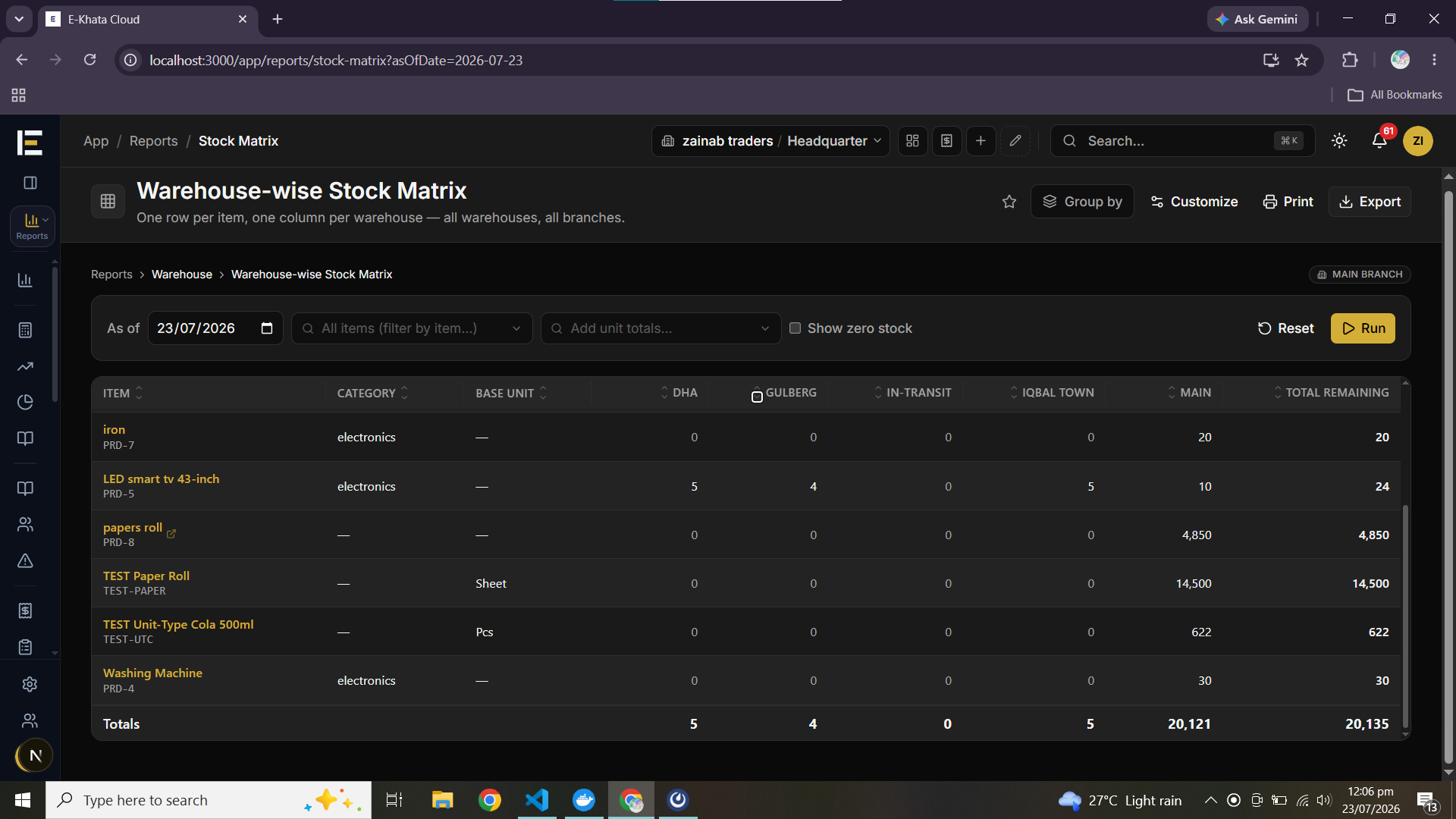
Task: Open the clipboard list icon in sidebar
Action: 25,647
